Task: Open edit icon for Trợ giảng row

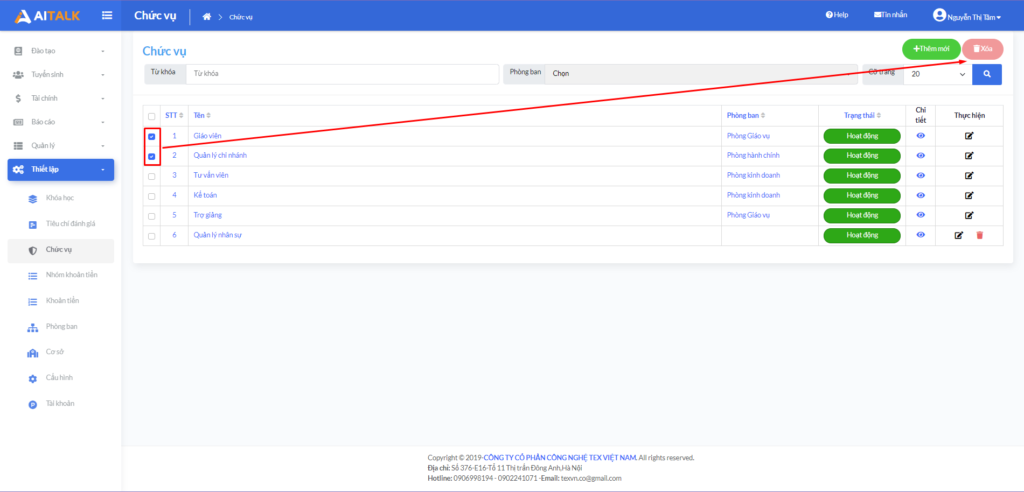Action: tap(968, 215)
